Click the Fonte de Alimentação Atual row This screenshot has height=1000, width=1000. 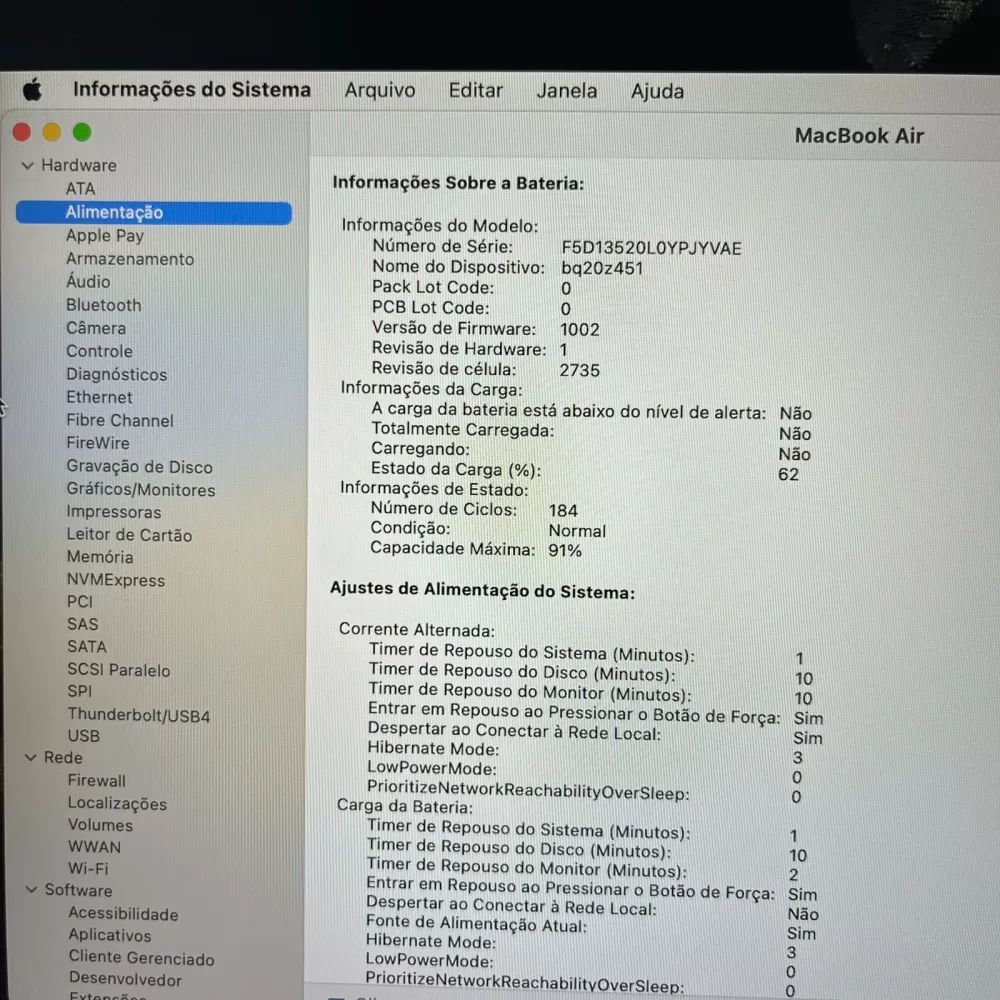591,927
